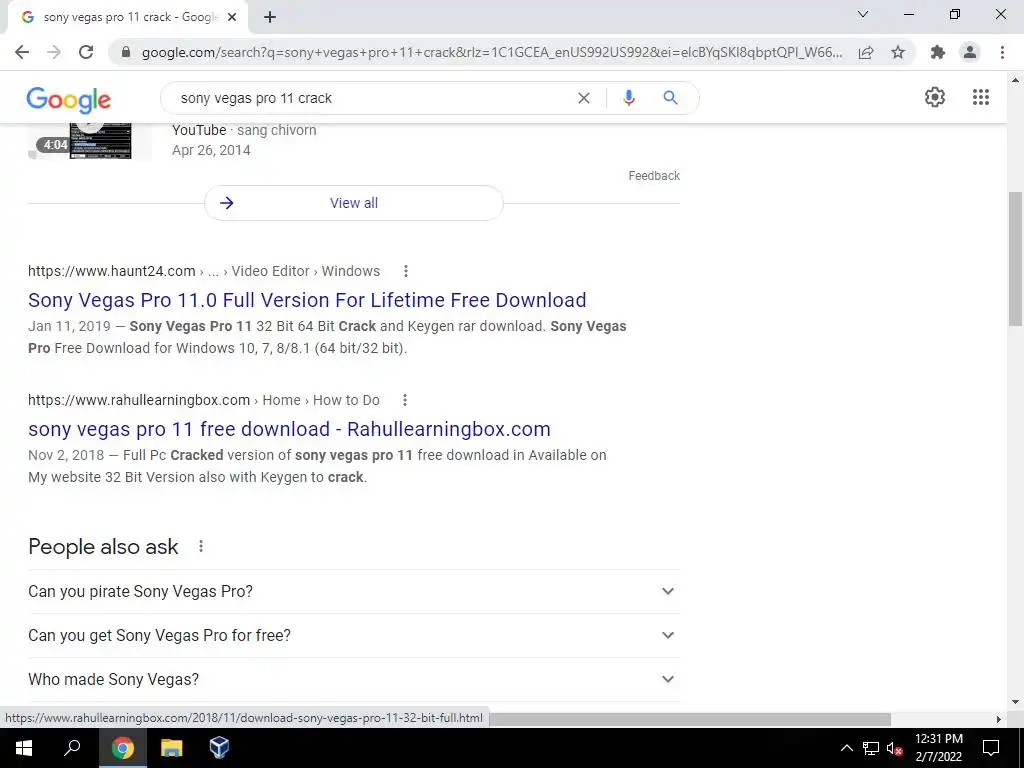
Task: Play the 4:04 YouTube video thumbnail
Action: click(90, 140)
